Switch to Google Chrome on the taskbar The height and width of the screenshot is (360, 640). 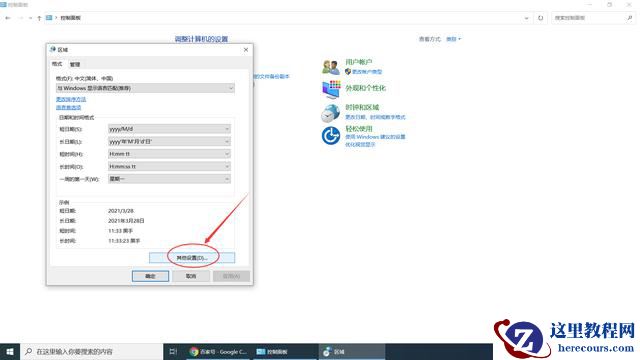click(x=218, y=351)
